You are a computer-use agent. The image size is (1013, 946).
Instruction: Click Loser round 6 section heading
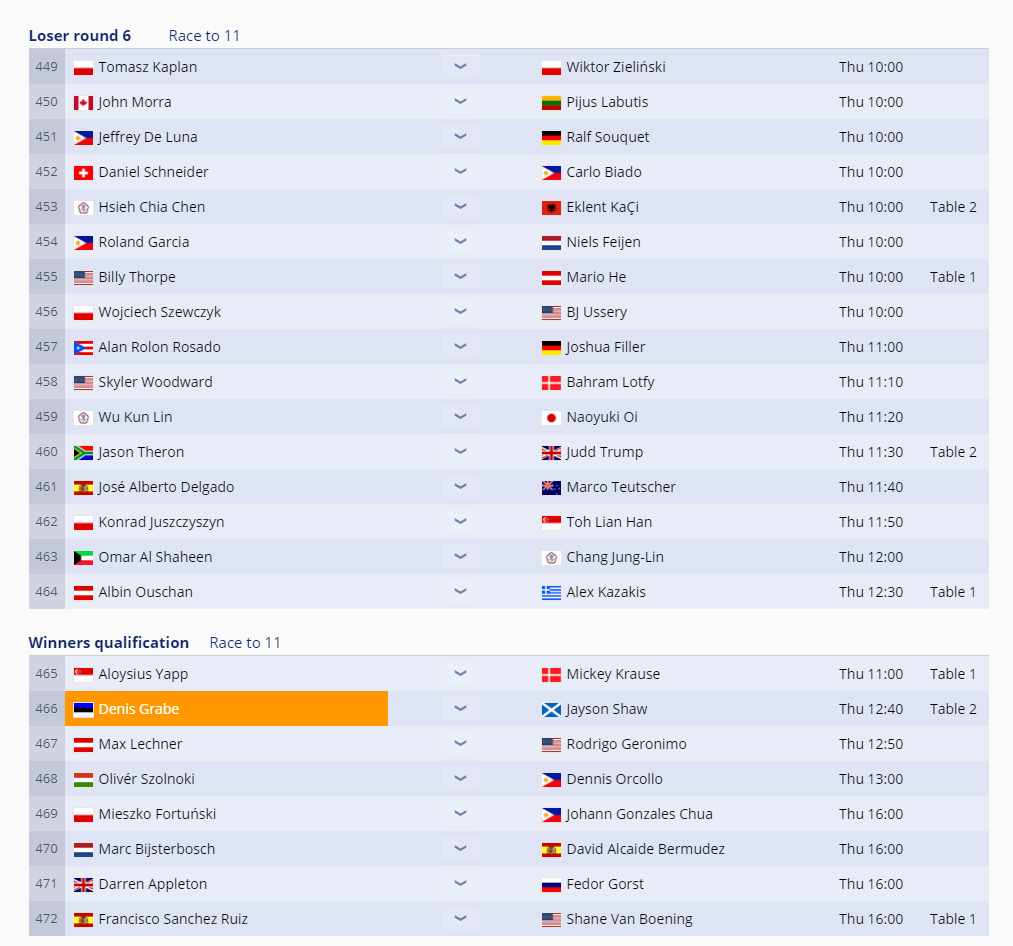pyautogui.click(x=79, y=36)
